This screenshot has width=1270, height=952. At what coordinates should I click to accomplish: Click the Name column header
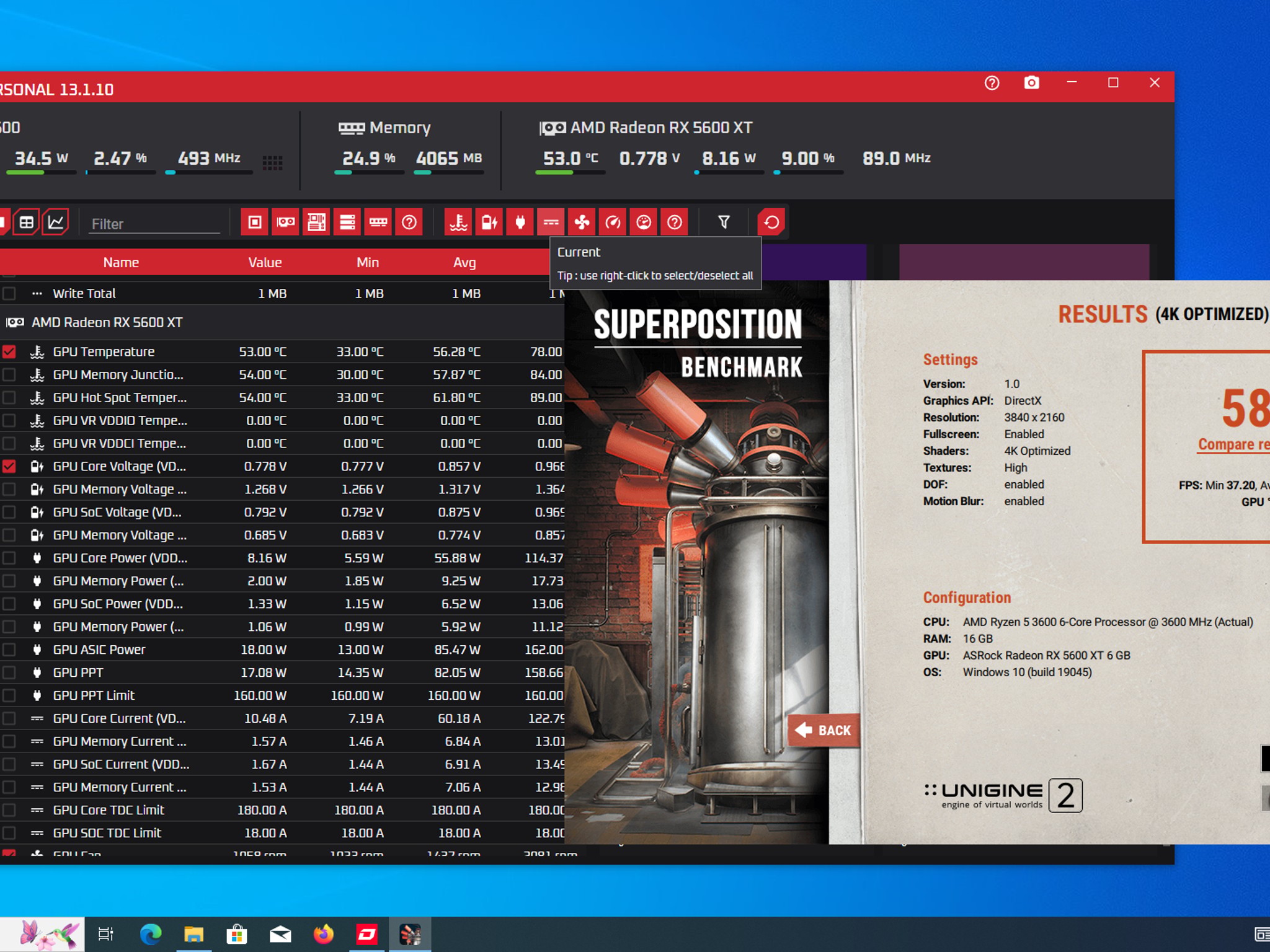tap(121, 262)
